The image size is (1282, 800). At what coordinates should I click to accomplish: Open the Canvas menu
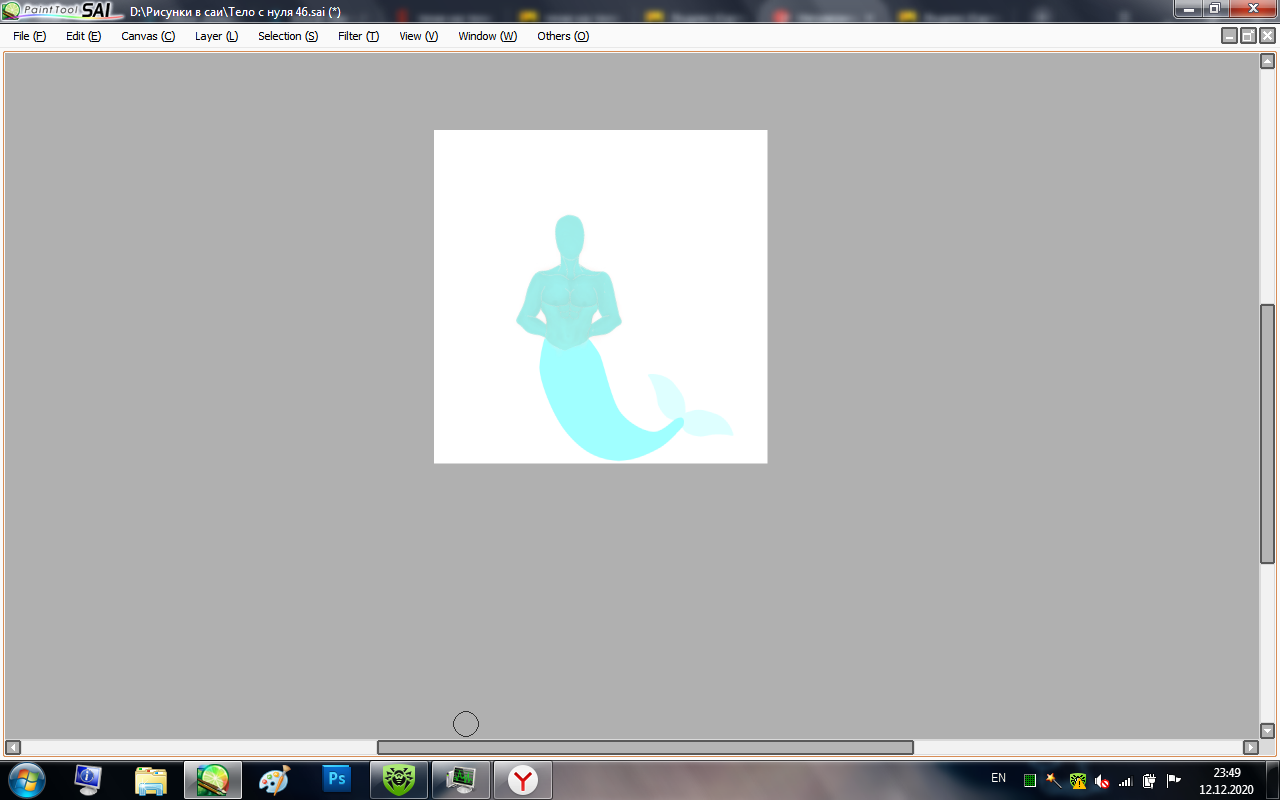[x=147, y=36]
